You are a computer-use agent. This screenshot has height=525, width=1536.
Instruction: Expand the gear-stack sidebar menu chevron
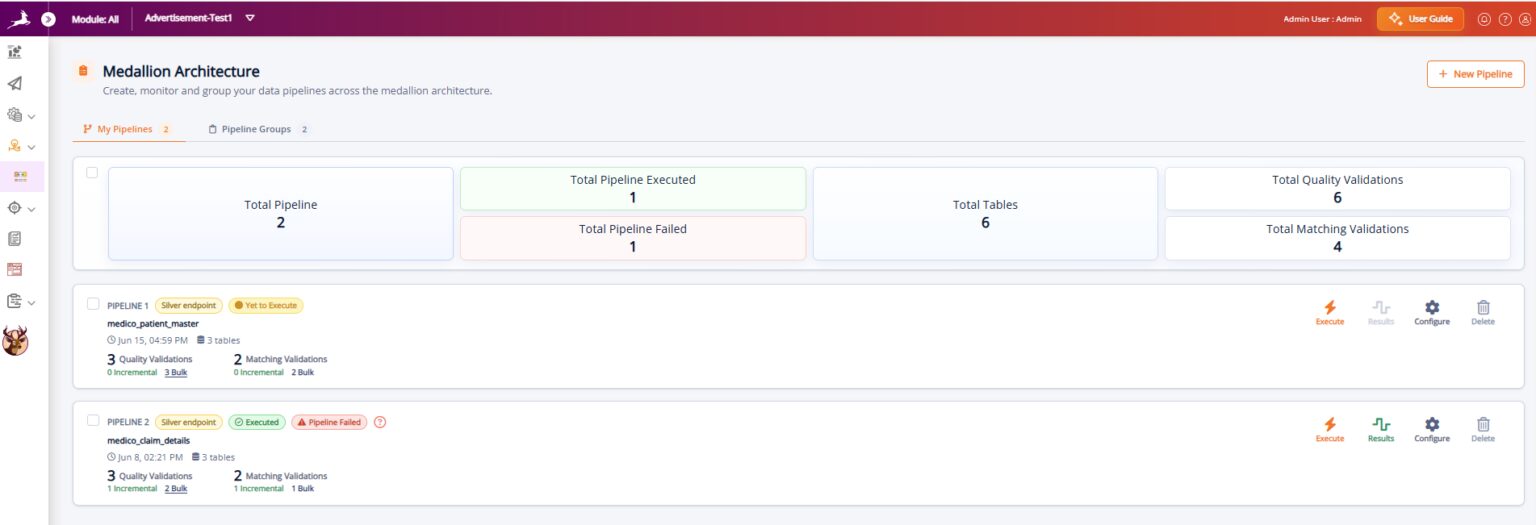(x=32, y=116)
